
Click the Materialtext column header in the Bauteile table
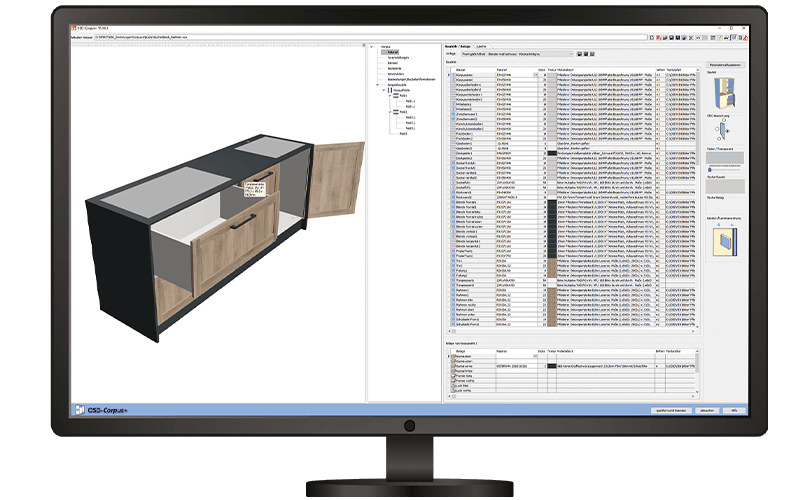[x=566, y=70]
